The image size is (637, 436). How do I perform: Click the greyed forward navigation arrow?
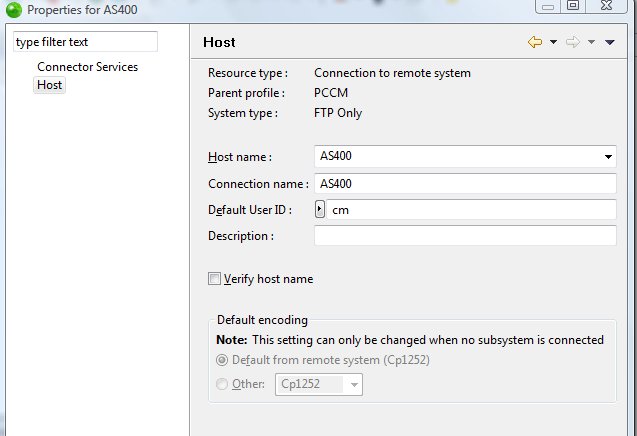click(572, 42)
